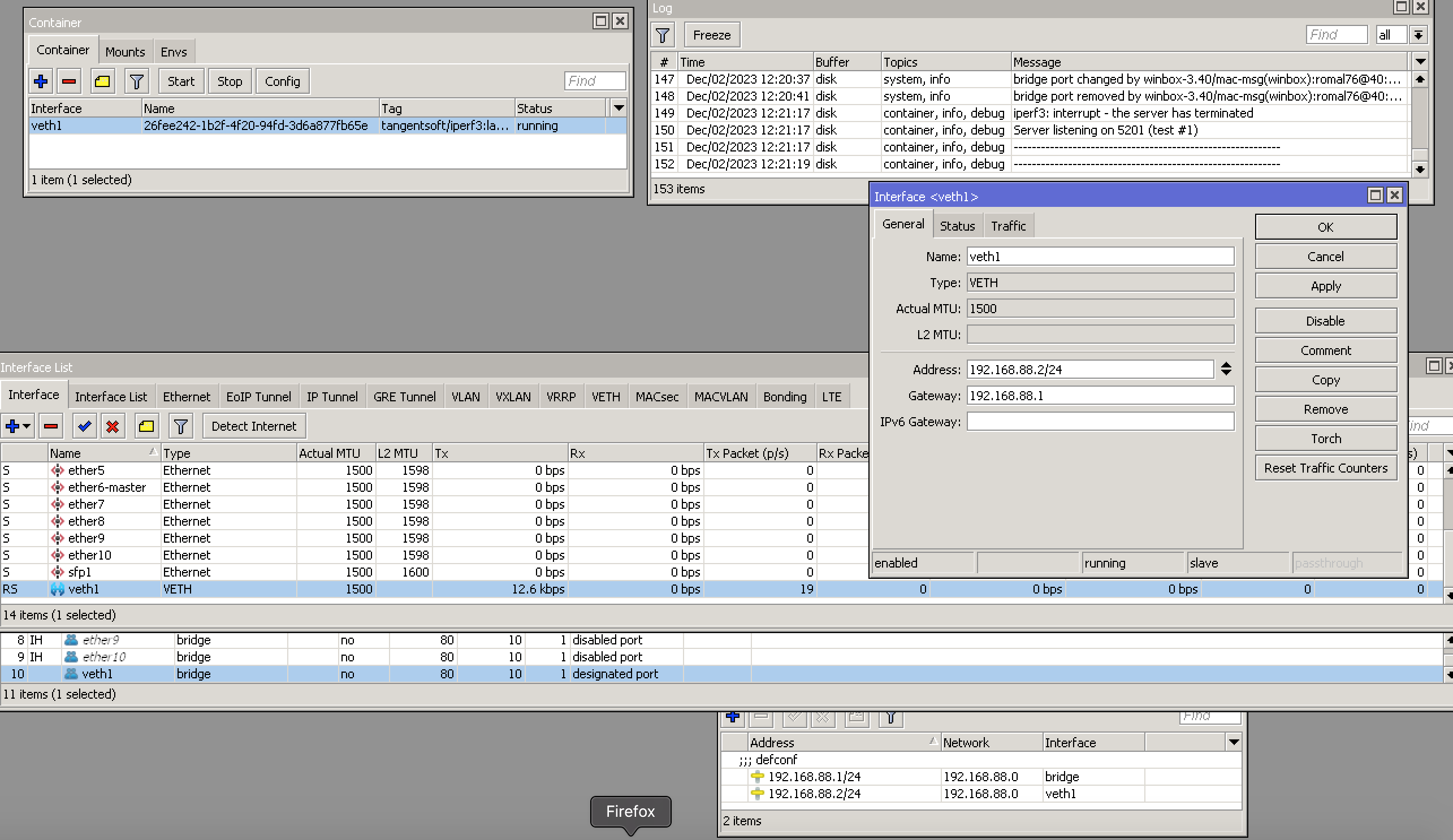This screenshot has width=1453, height=840.
Task: Click Gateway field with 192.168.88.1
Action: (1100, 396)
